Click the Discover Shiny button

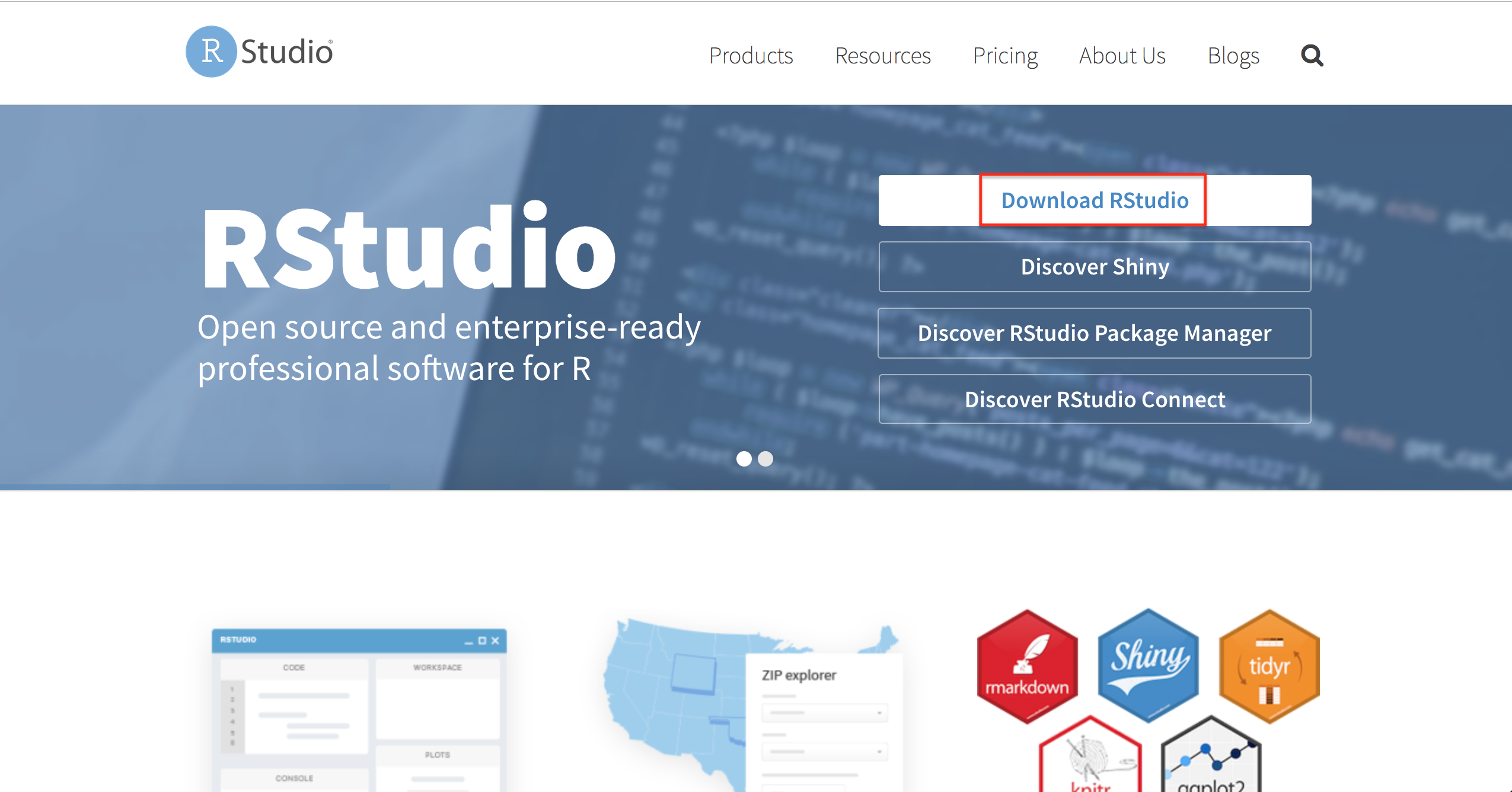point(1095,267)
